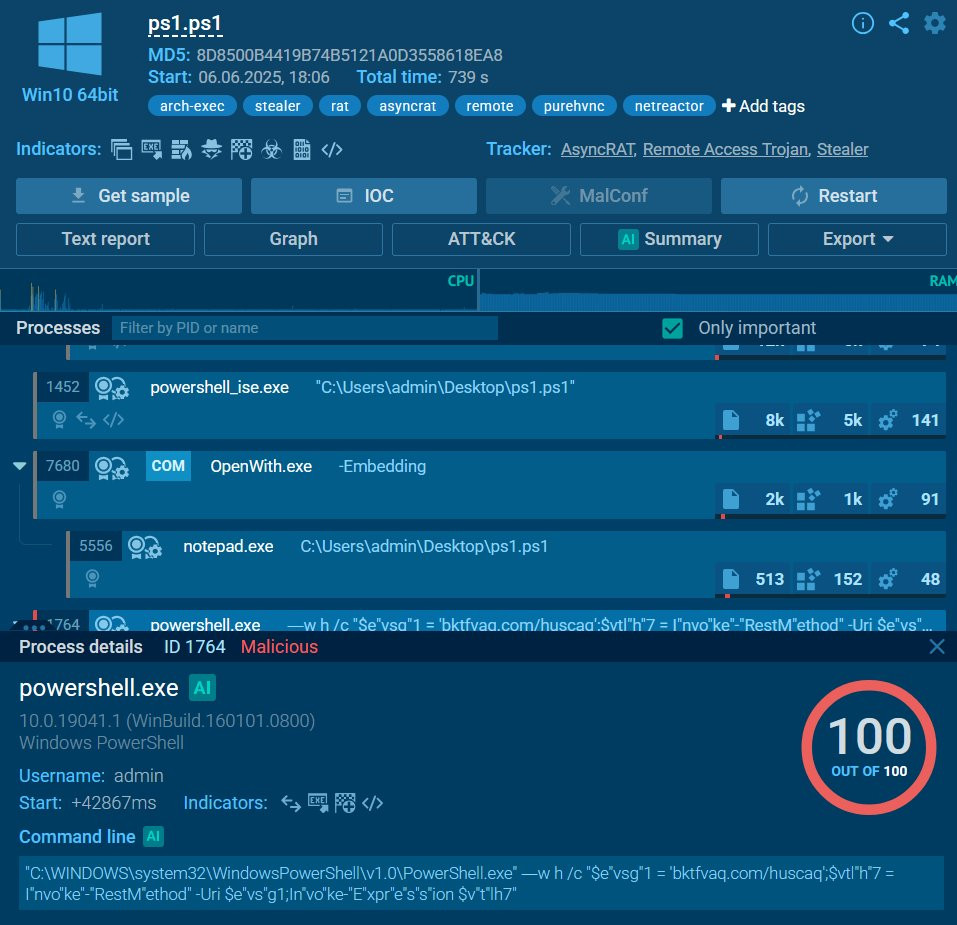957x925 pixels.
Task: Click powershell_ise.exe modules gear icon
Action: 887,420
